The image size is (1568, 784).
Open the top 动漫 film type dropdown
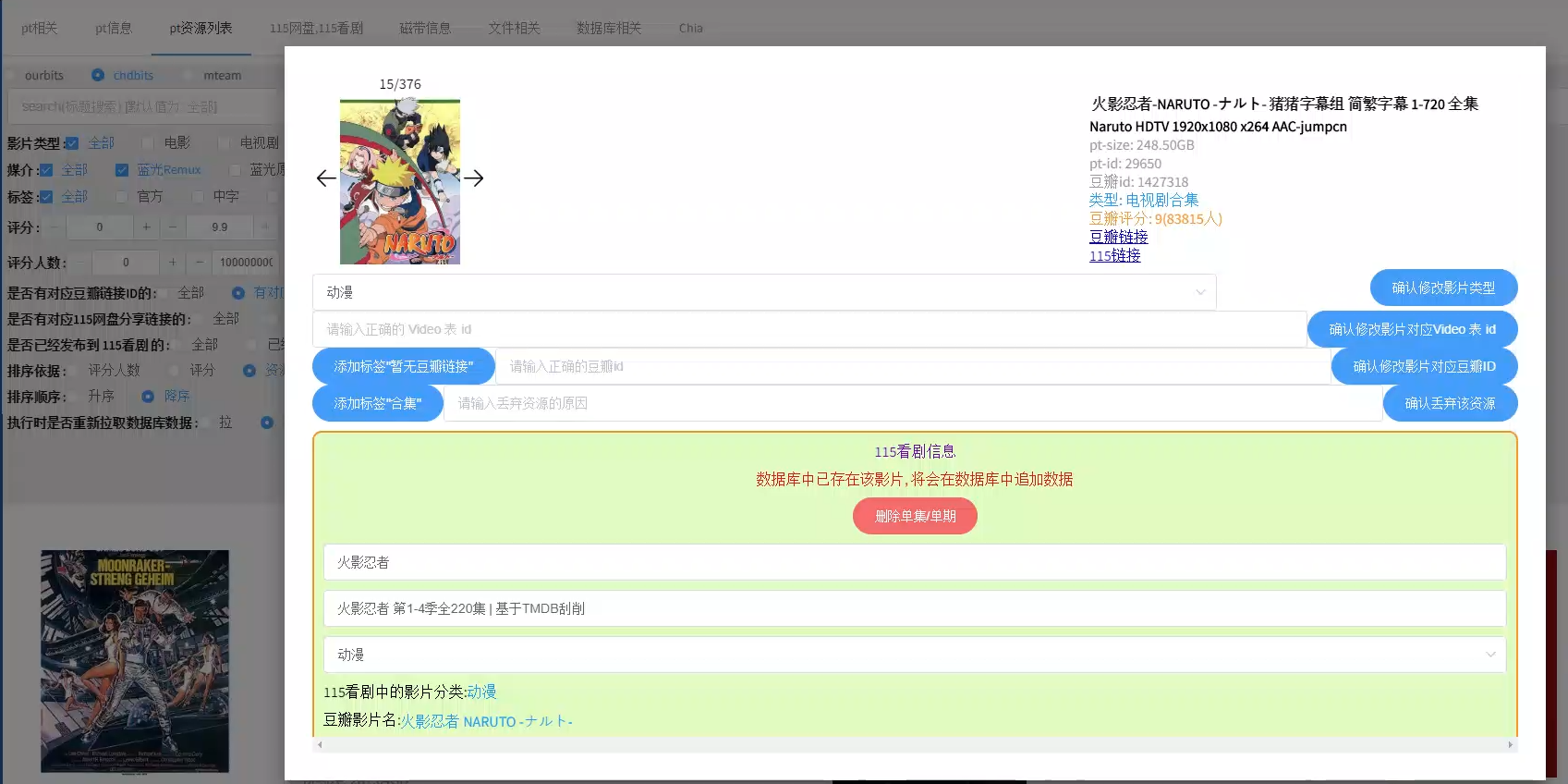click(x=764, y=292)
